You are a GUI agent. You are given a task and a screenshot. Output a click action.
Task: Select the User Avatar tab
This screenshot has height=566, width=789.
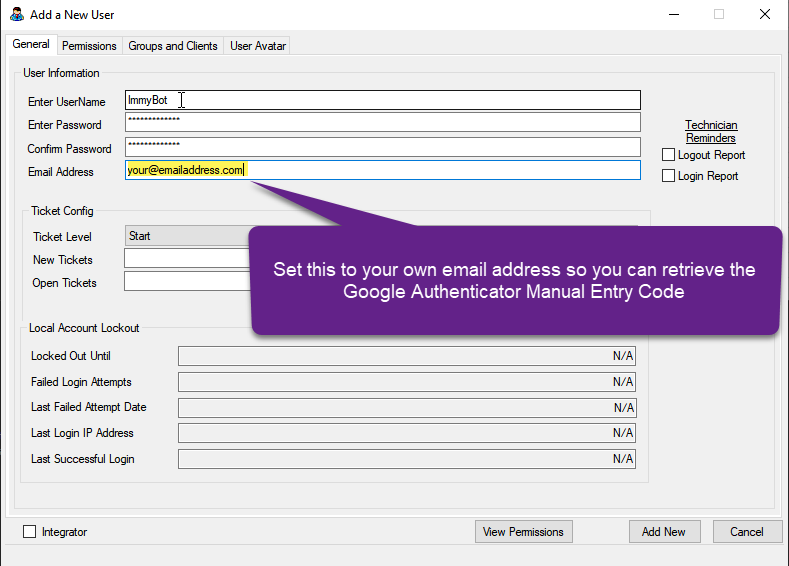[258, 46]
